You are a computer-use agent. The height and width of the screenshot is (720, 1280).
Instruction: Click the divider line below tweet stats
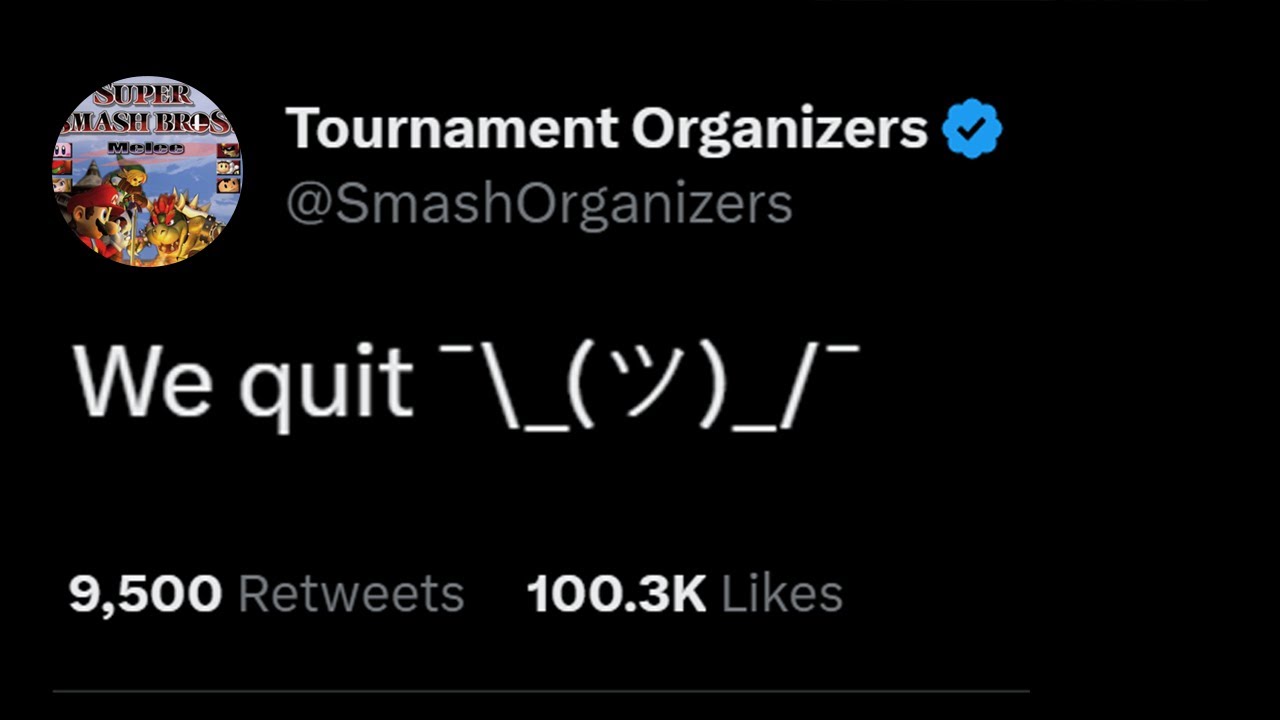540,690
